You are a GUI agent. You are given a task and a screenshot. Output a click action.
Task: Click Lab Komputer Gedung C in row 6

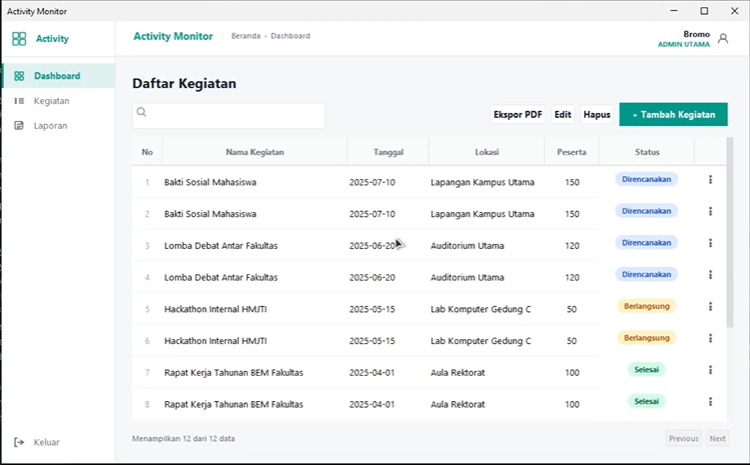(481, 341)
